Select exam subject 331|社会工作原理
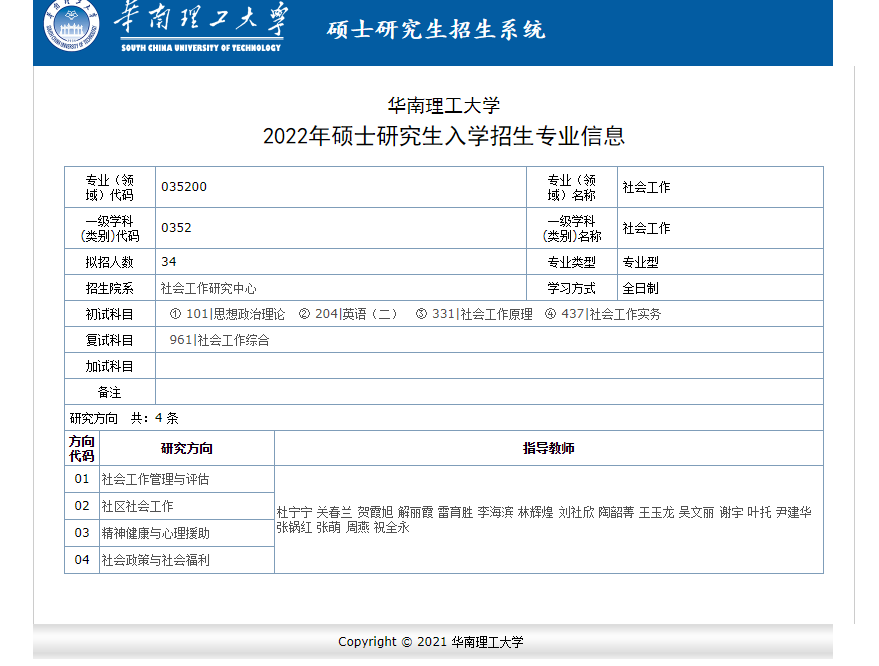 point(482,314)
